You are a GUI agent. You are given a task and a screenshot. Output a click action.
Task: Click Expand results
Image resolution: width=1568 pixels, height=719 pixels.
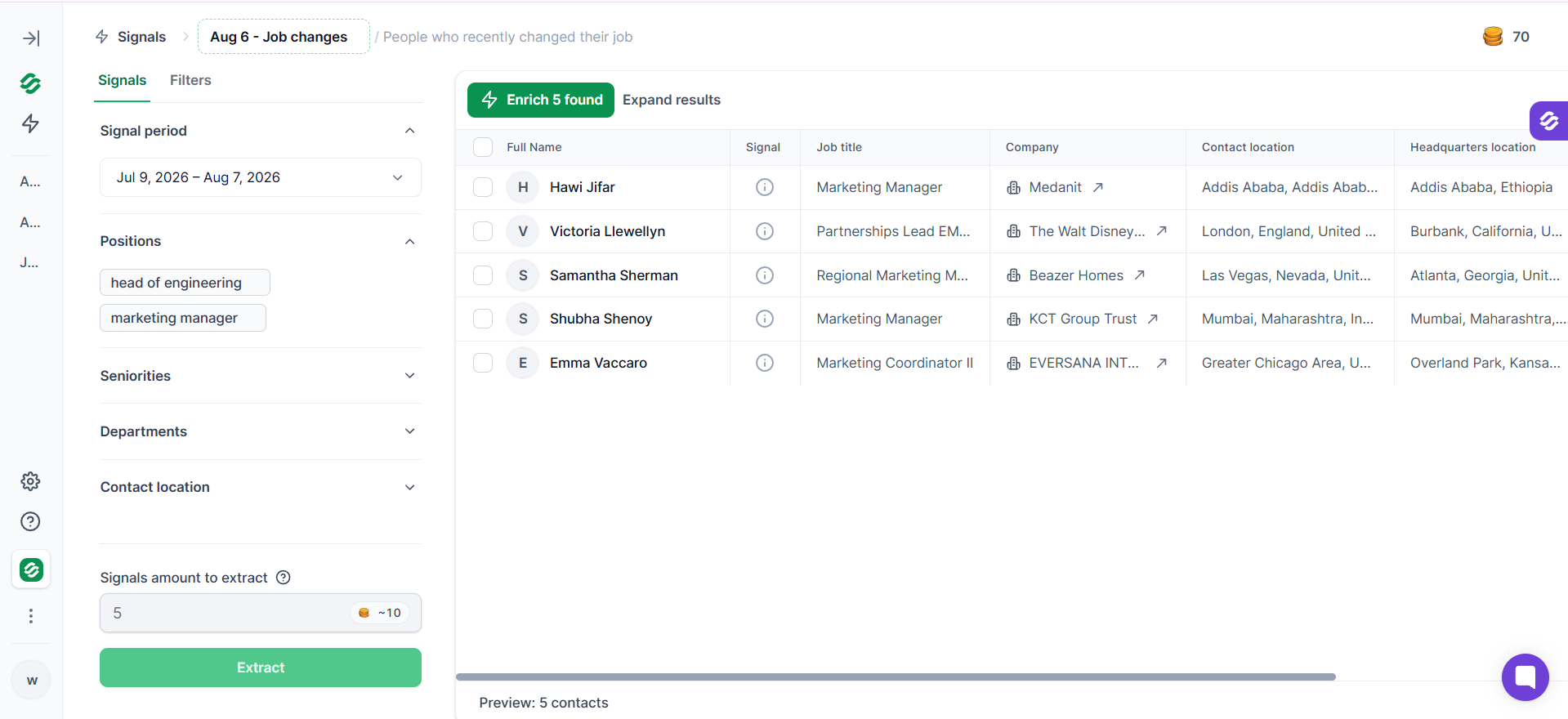(x=672, y=100)
